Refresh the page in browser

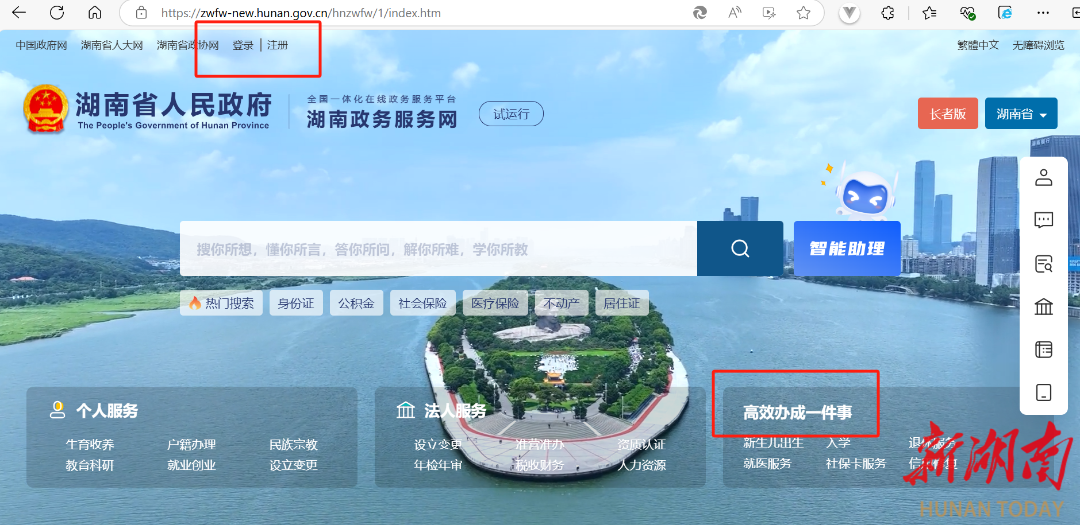56,13
